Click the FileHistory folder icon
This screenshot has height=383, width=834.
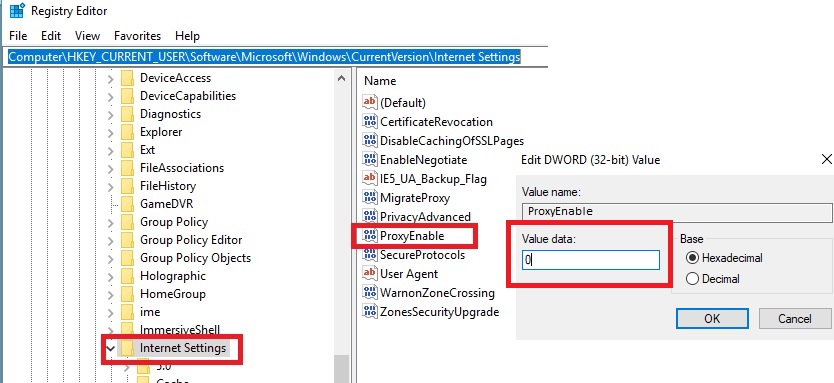coord(127,186)
